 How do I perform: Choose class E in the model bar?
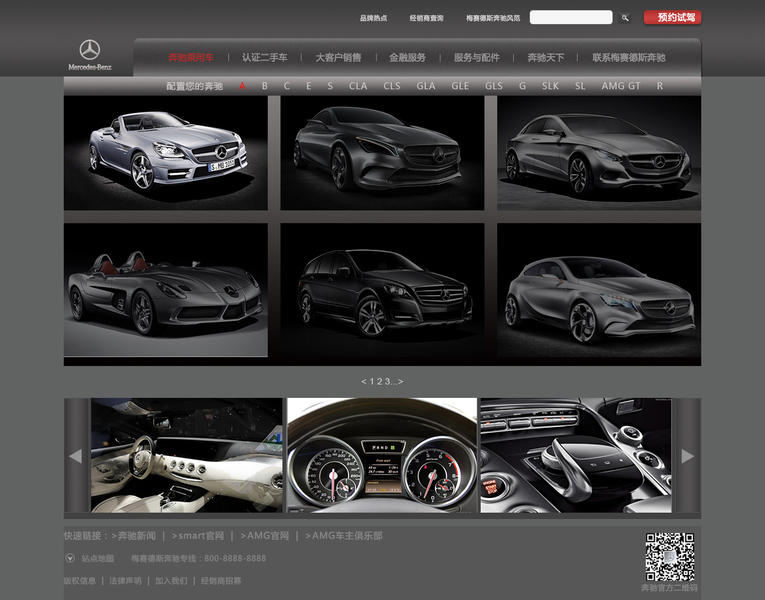308,86
